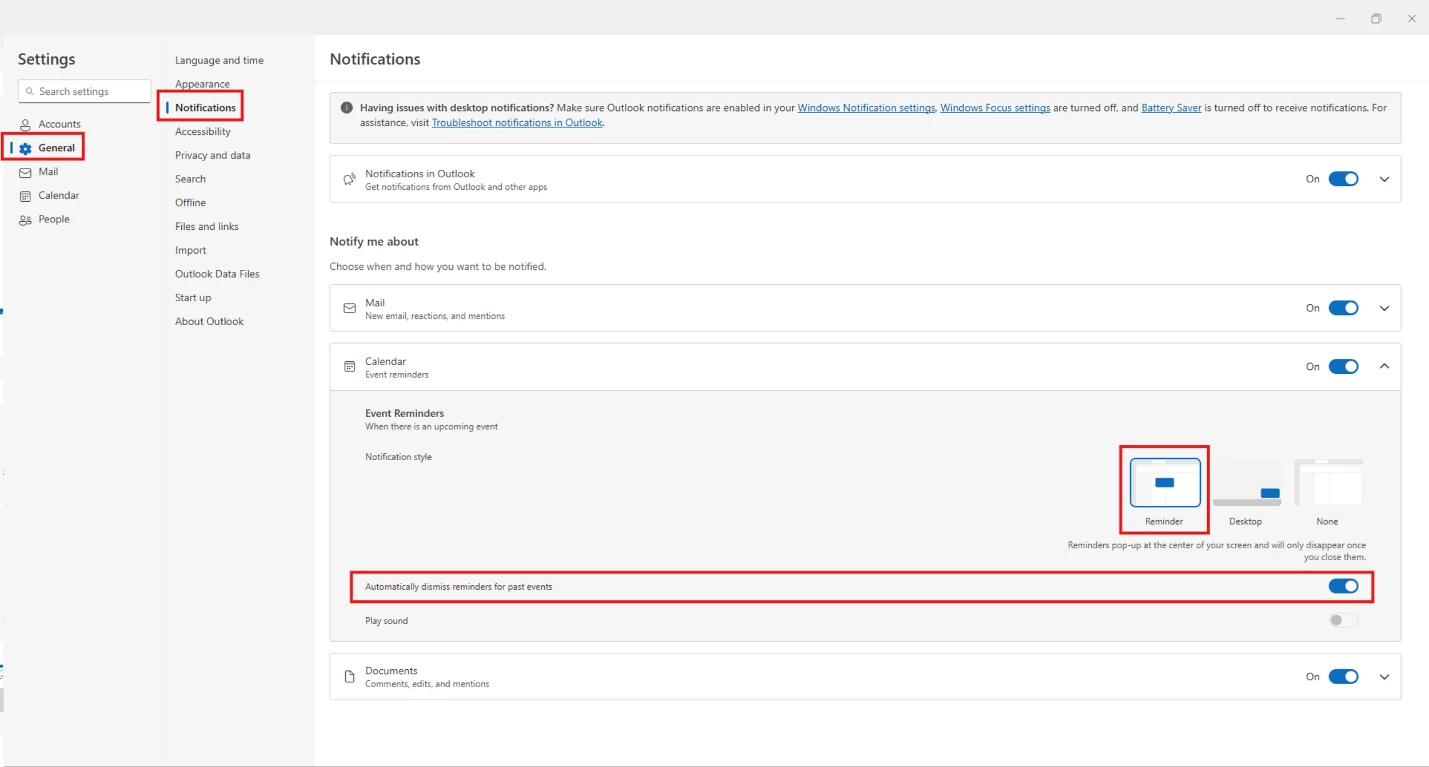Expand the Mail notification section chevron
Screen dimensions: 1429x767
point(1384,309)
